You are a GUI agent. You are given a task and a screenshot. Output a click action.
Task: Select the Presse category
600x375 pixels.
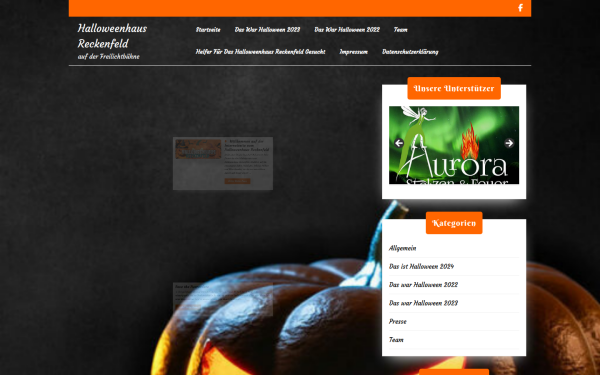point(398,322)
